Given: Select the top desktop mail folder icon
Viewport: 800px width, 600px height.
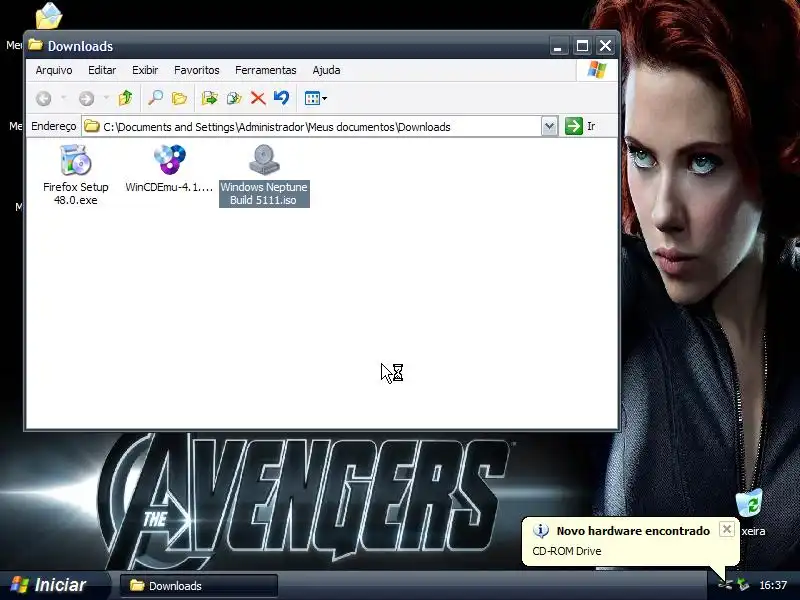Looking at the screenshot, I should [x=49, y=16].
